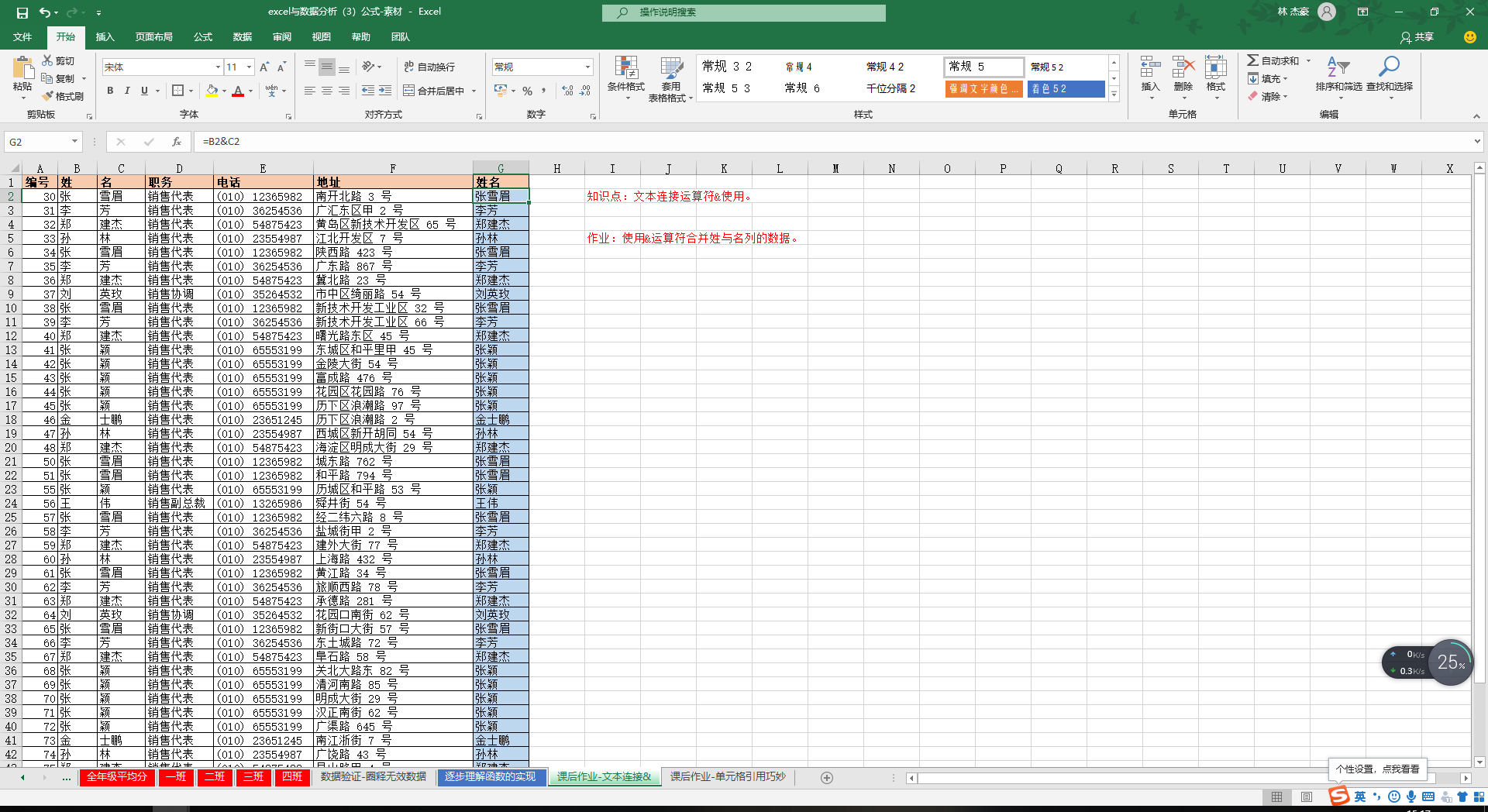Open the 文件 menu
The image size is (1488, 812).
pyautogui.click(x=22, y=37)
